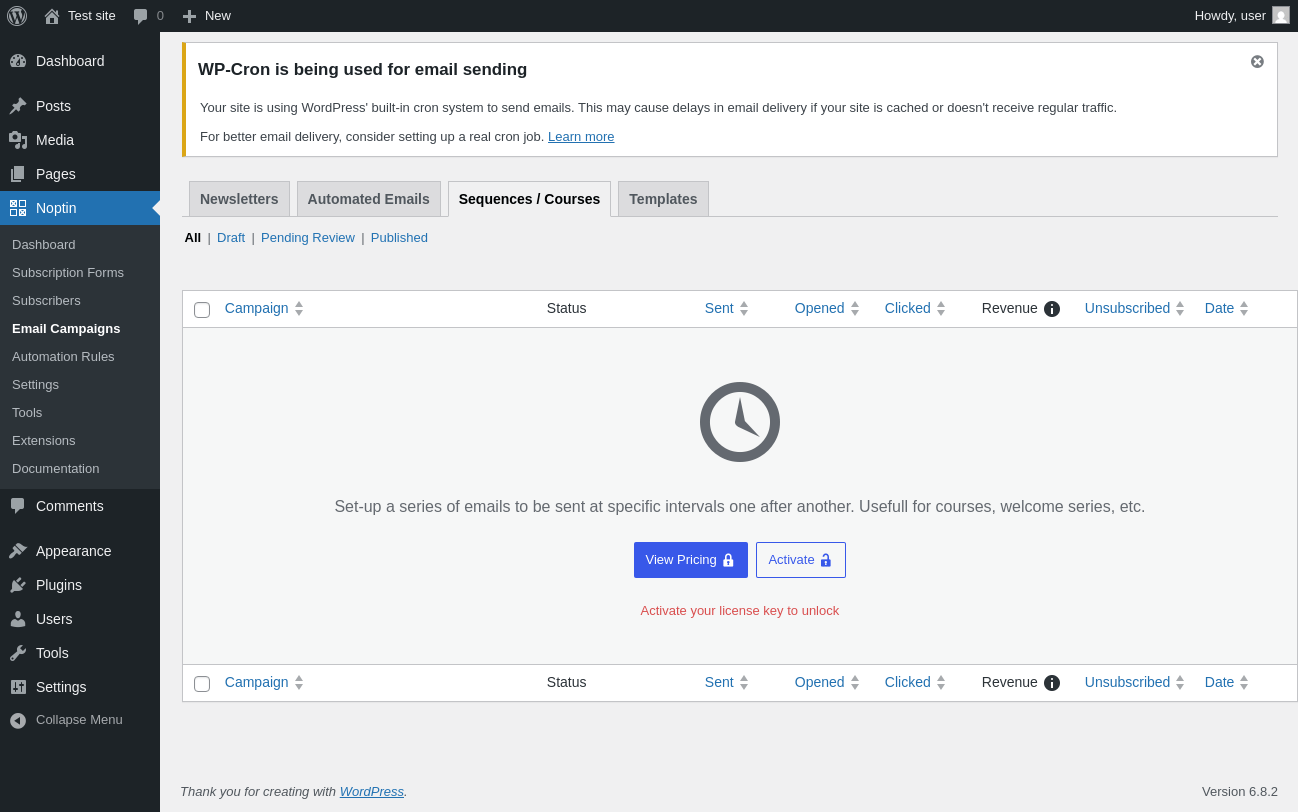Click the Revenue info icon in table header
Viewport: 1298px width, 812px height.
point(1052,309)
